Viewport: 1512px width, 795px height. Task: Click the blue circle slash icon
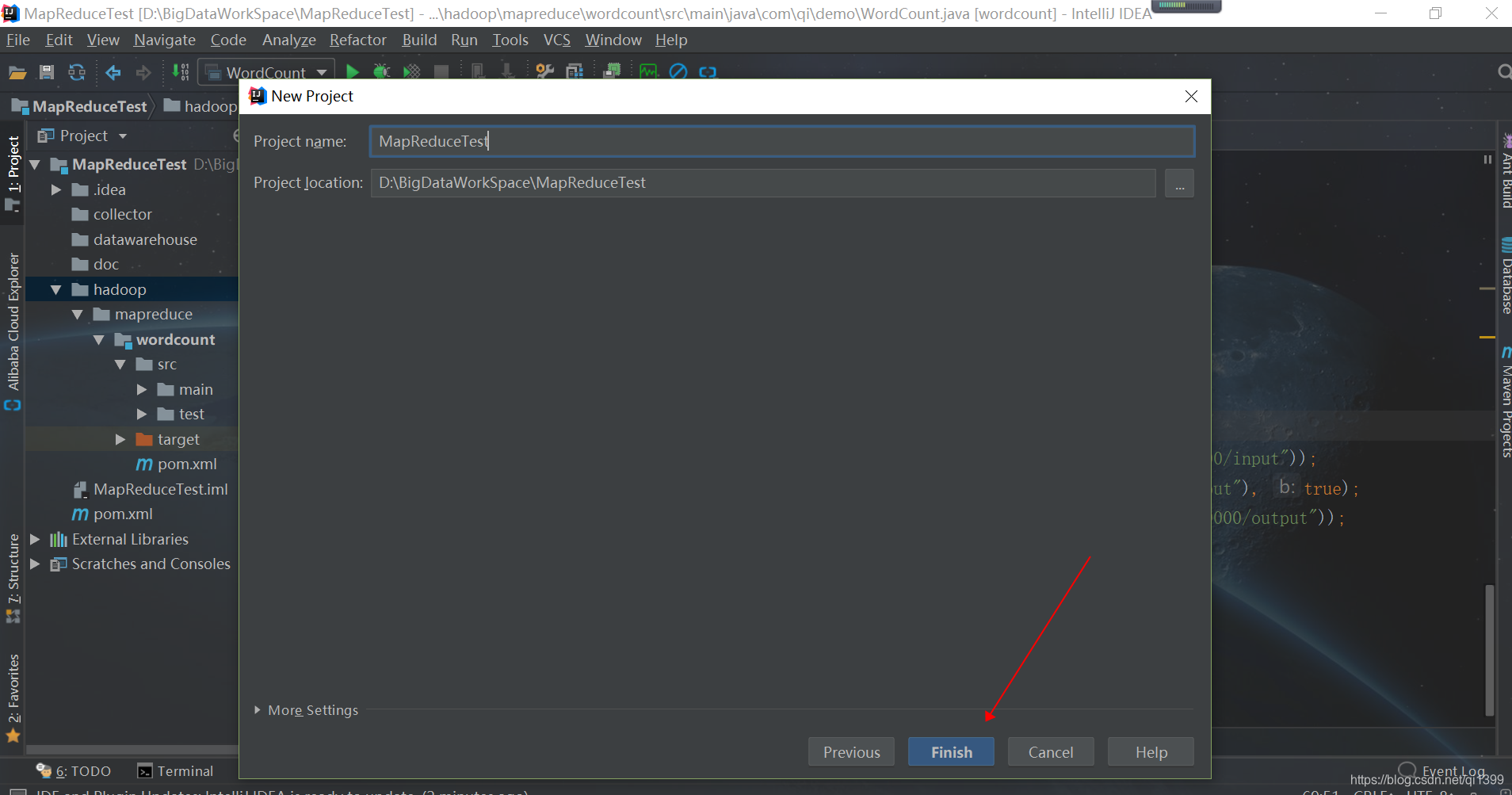coord(678,72)
